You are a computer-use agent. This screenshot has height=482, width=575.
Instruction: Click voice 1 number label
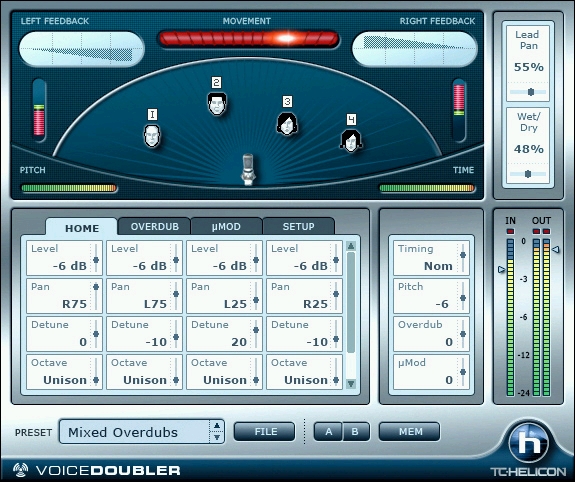tap(152, 114)
